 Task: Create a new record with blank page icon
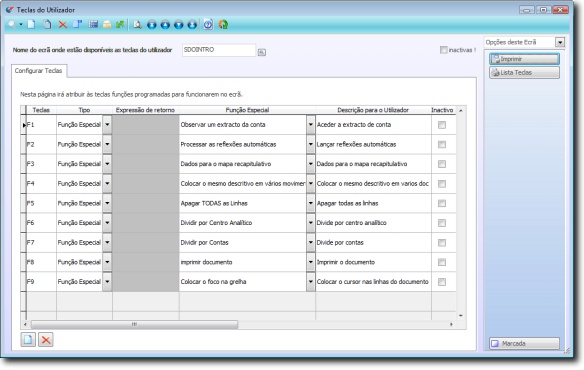[32, 25]
